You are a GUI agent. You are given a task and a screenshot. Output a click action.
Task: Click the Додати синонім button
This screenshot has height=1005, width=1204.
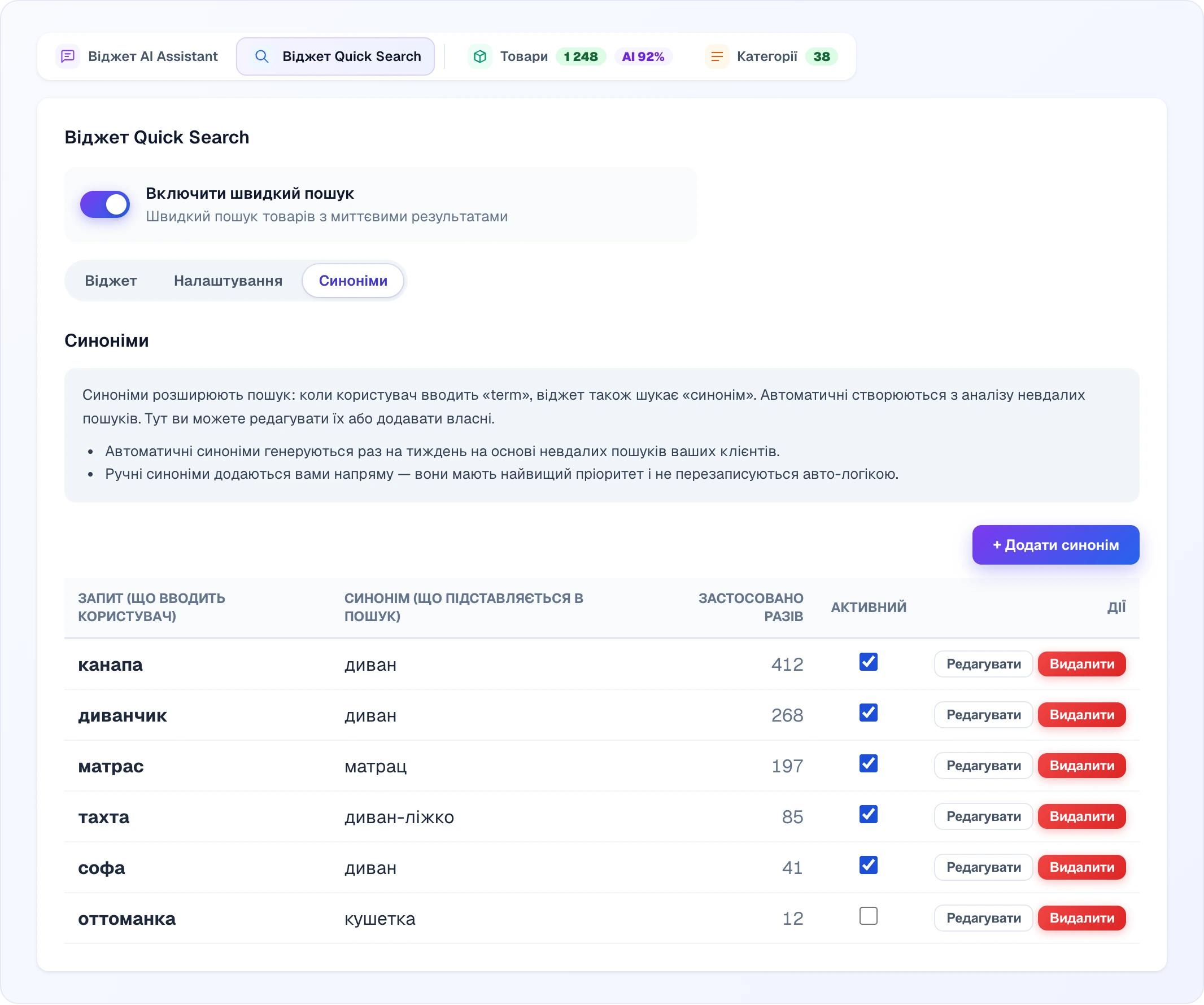tap(1055, 545)
